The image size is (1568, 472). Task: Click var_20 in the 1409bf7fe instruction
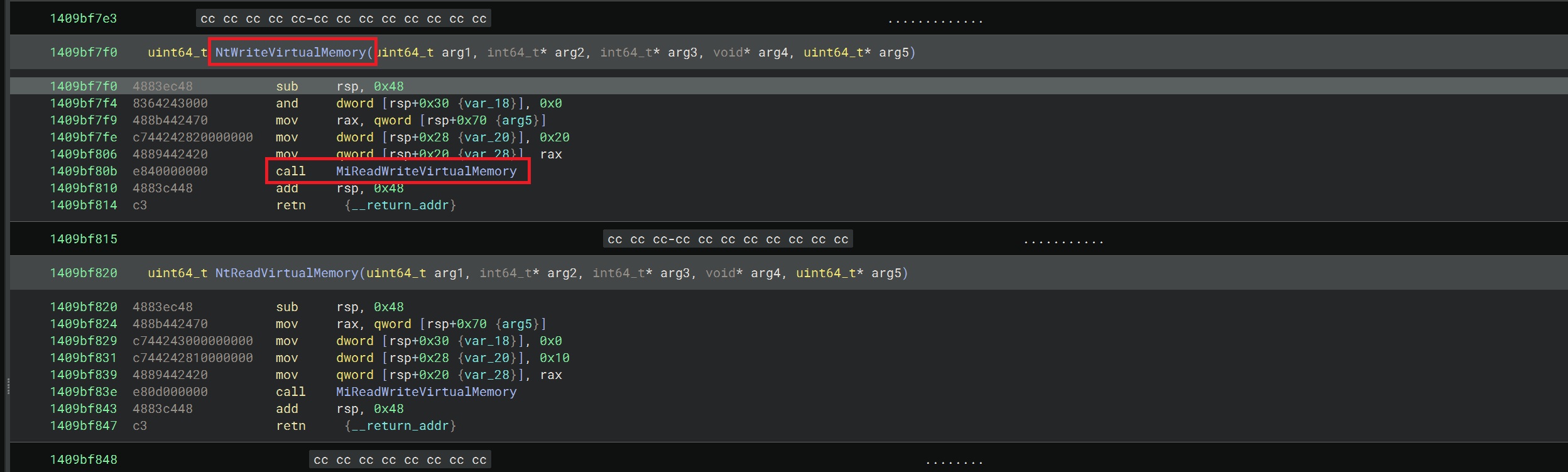pyautogui.click(x=487, y=137)
